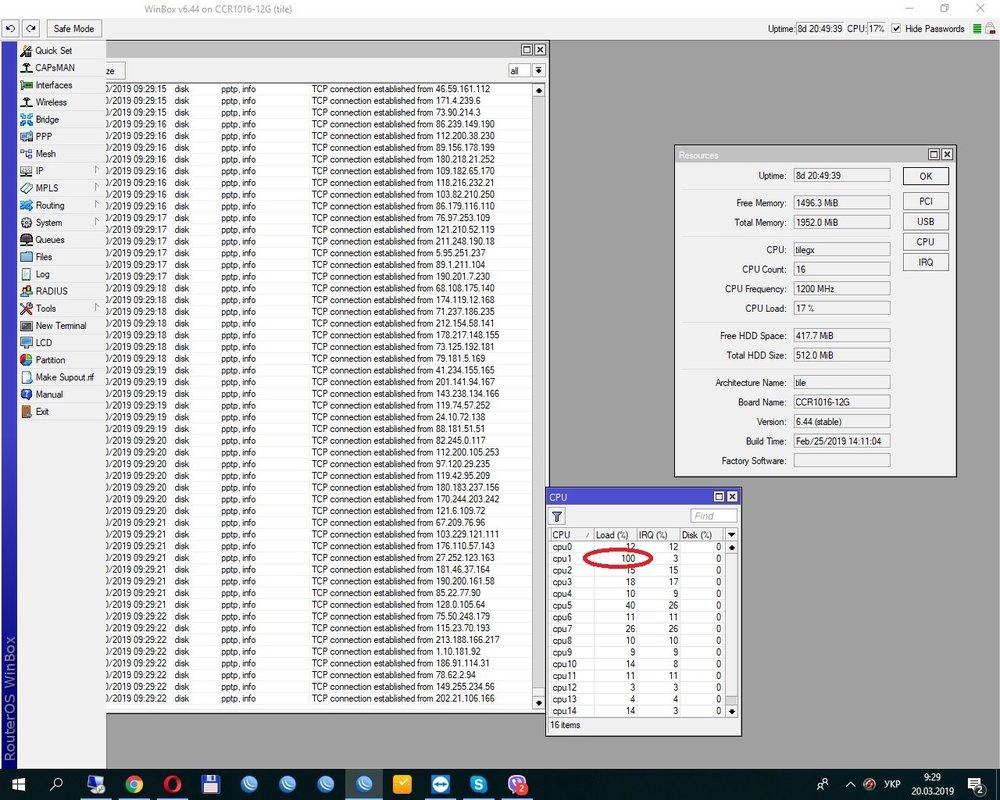This screenshot has height=800, width=1000.
Task: Click the IRQ button in Resources window
Action: point(925,261)
